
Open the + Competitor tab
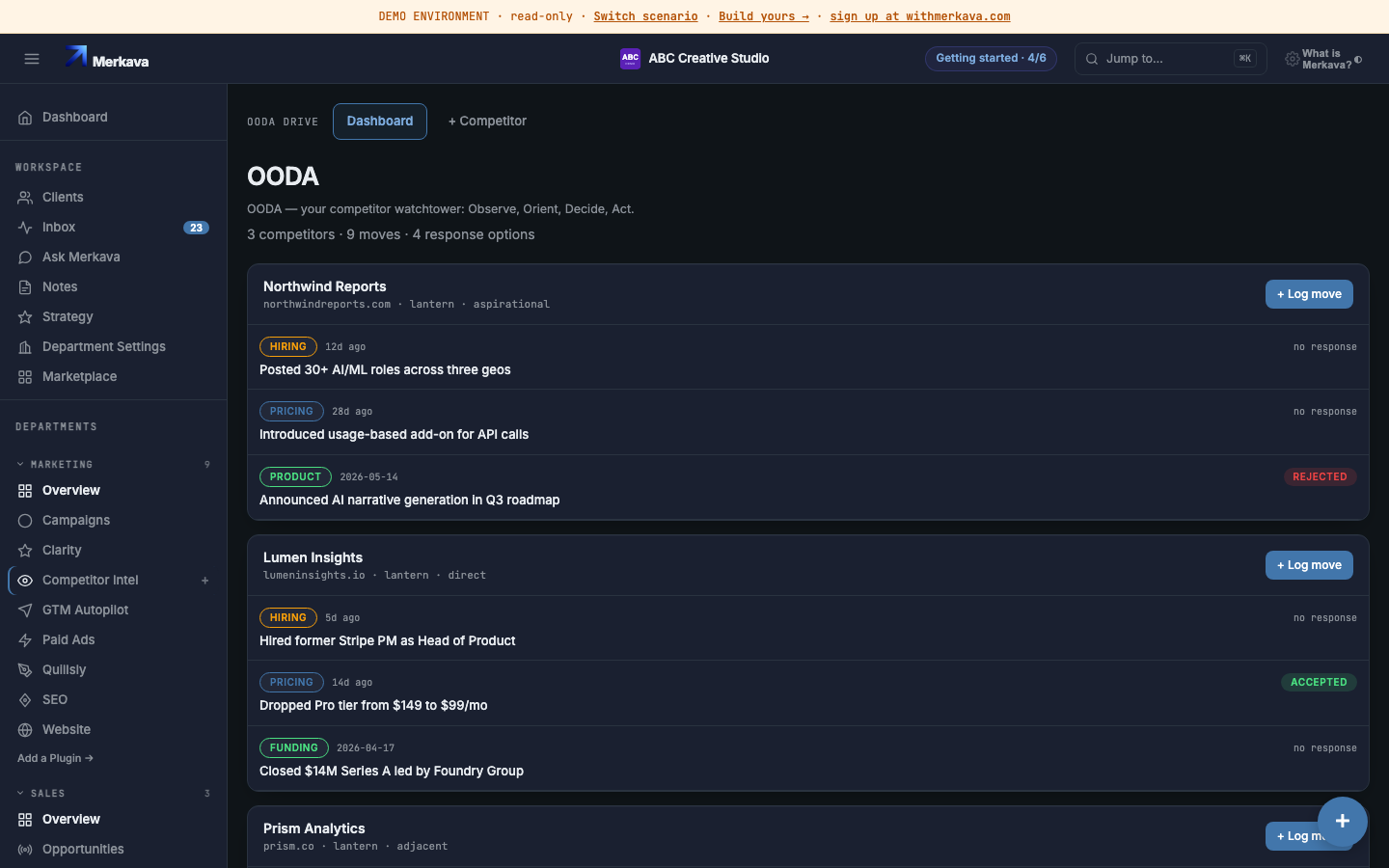click(x=487, y=122)
